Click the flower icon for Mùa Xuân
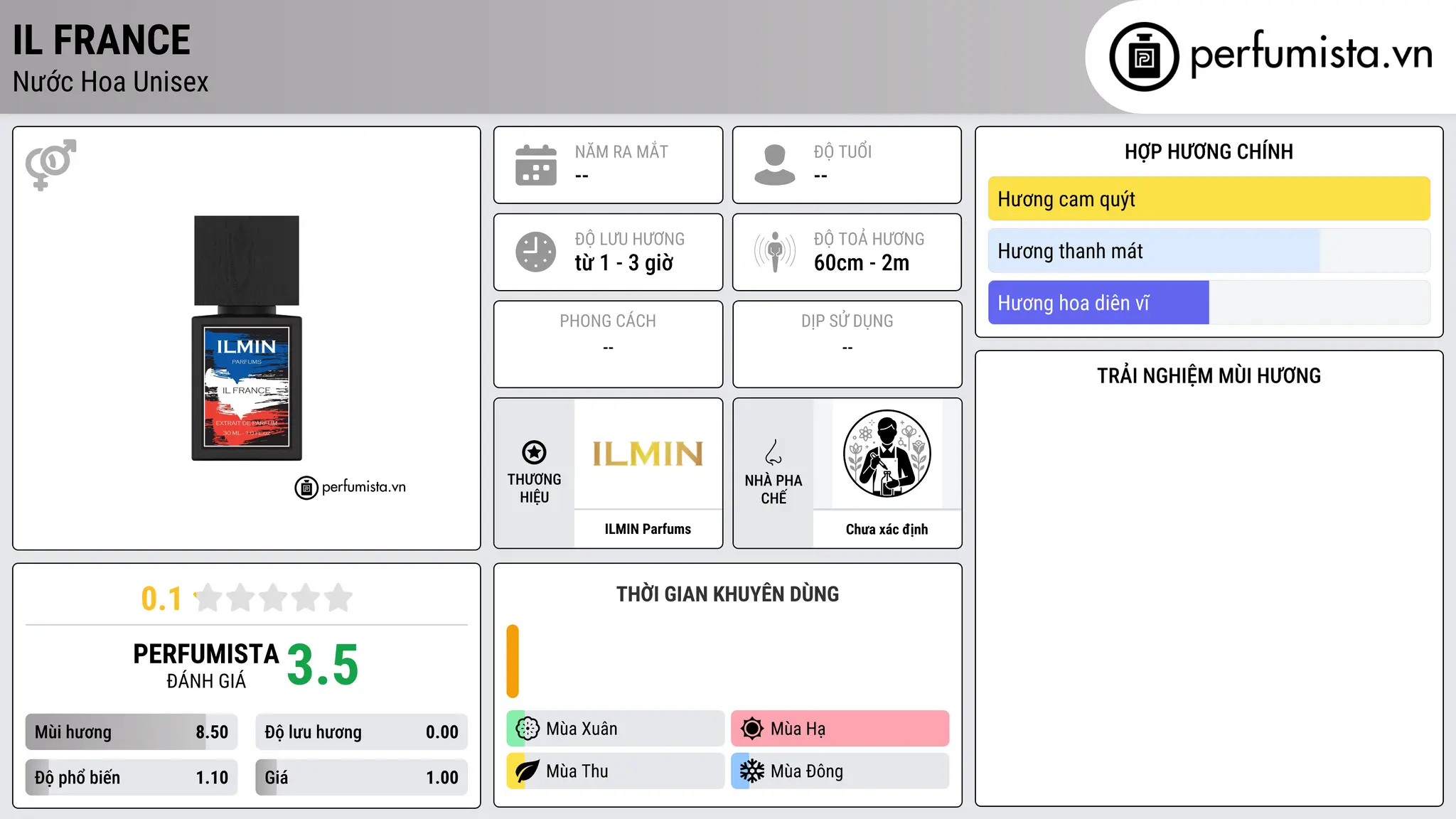 click(x=528, y=729)
